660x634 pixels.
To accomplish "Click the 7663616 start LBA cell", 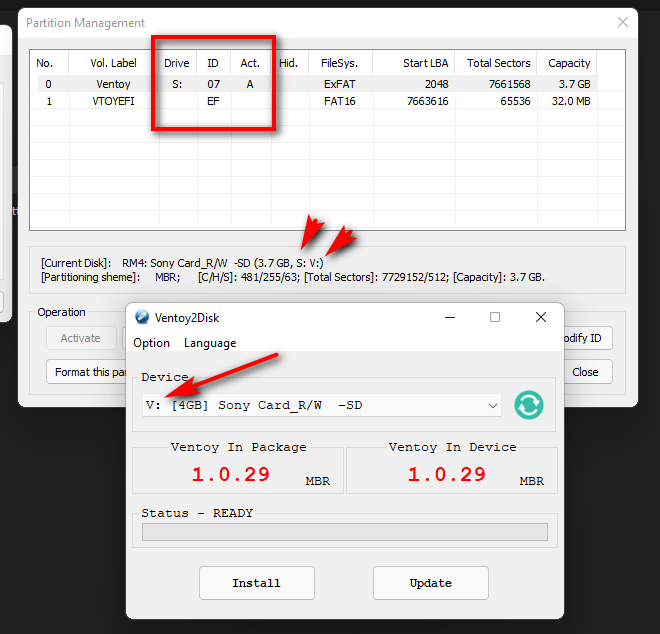I will click(x=428, y=101).
